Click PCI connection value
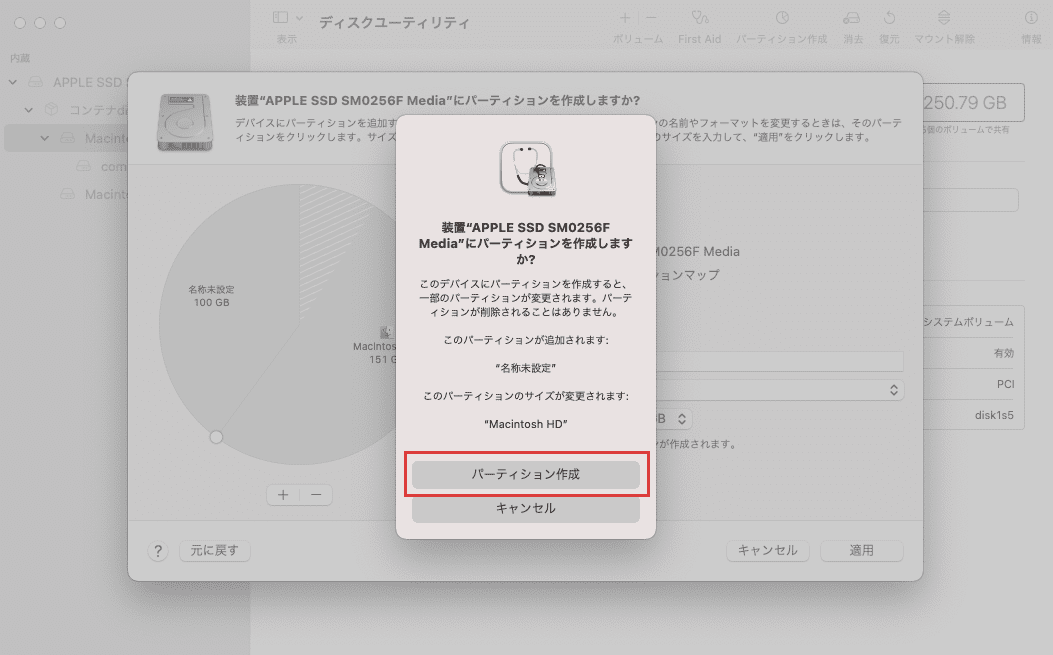The height and width of the screenshot is (655, 1053). [1005, 384]
